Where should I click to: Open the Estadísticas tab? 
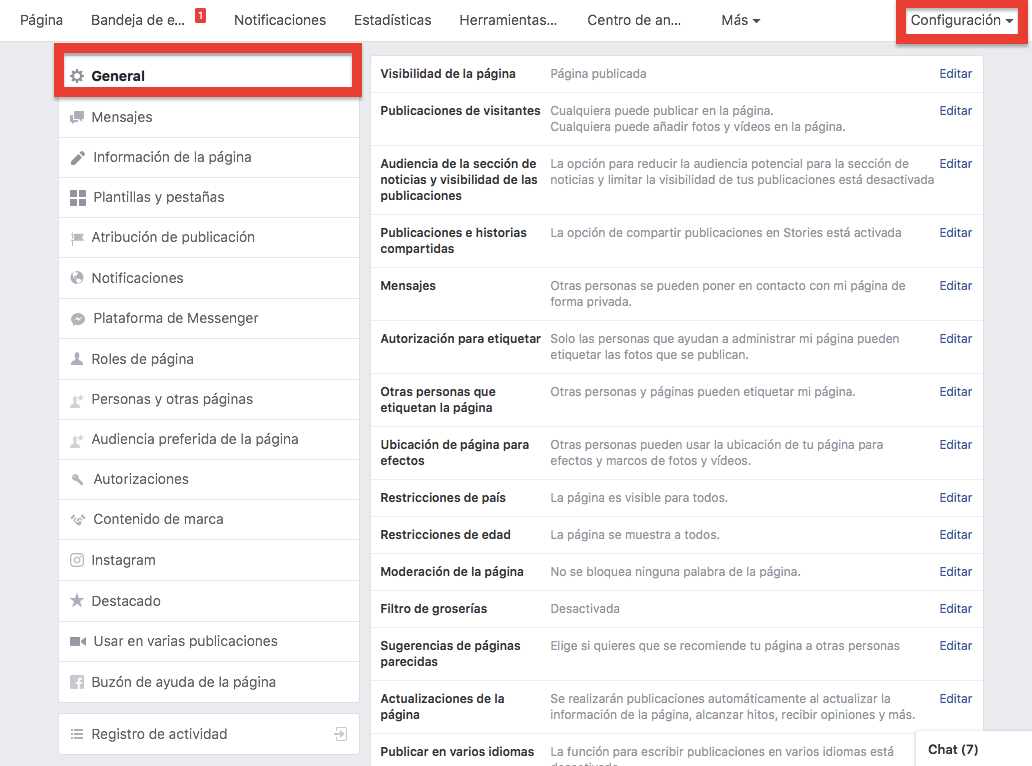(x=392, y=20)
